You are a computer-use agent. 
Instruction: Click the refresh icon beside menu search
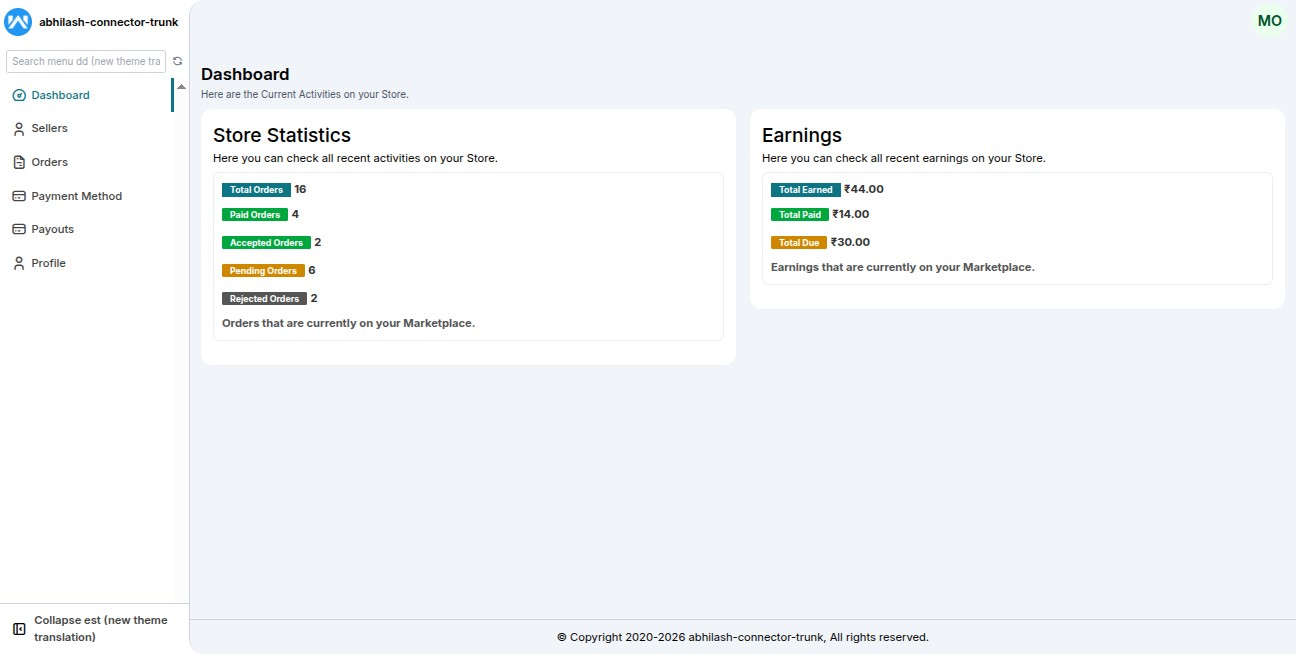178,61
